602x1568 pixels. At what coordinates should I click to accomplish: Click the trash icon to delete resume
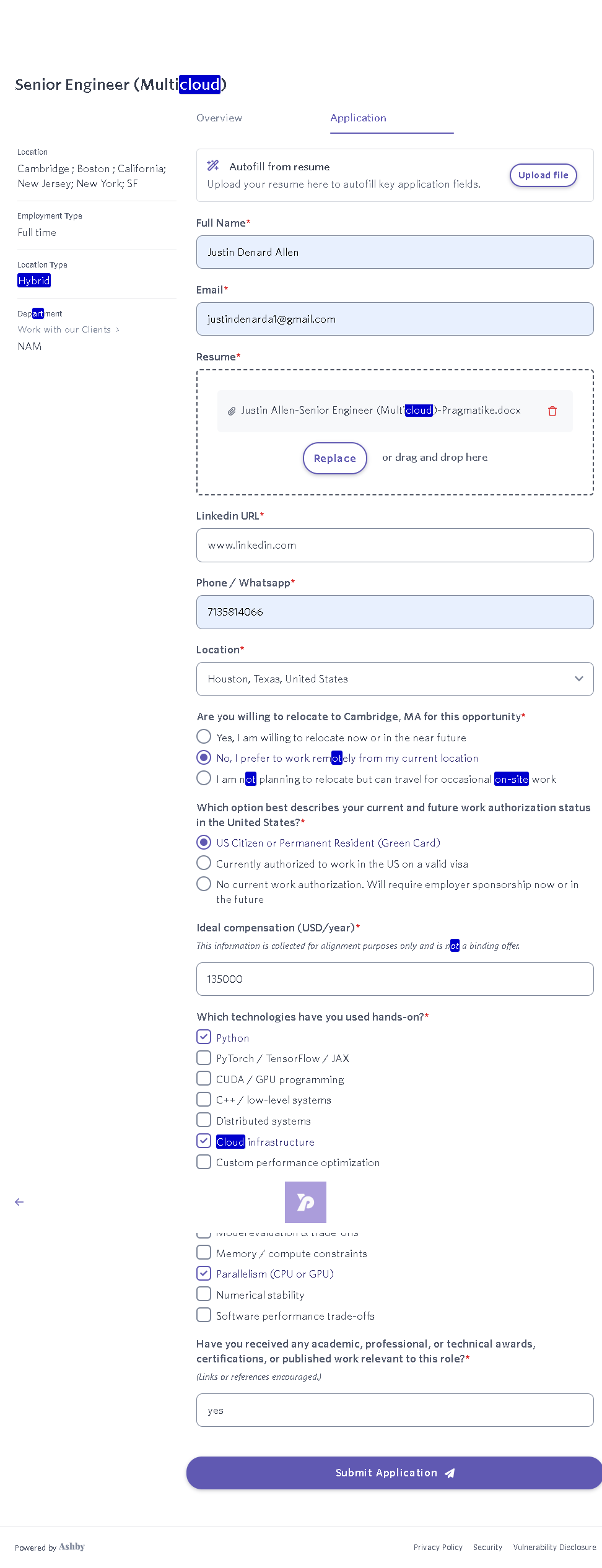coord(552,411)
